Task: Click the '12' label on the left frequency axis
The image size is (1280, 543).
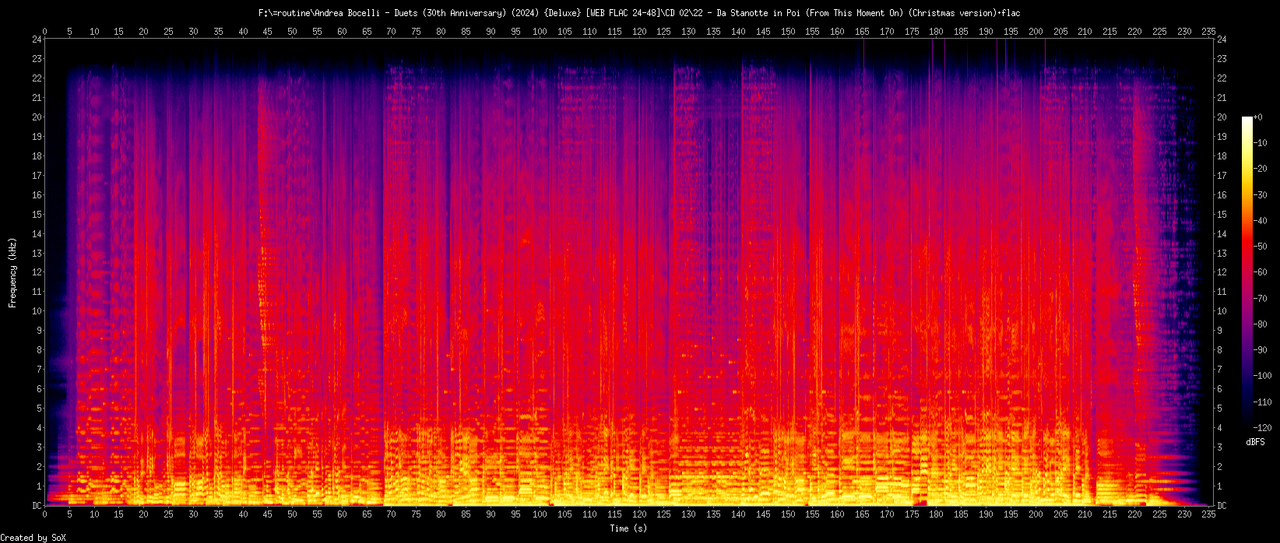Action: 37,273
